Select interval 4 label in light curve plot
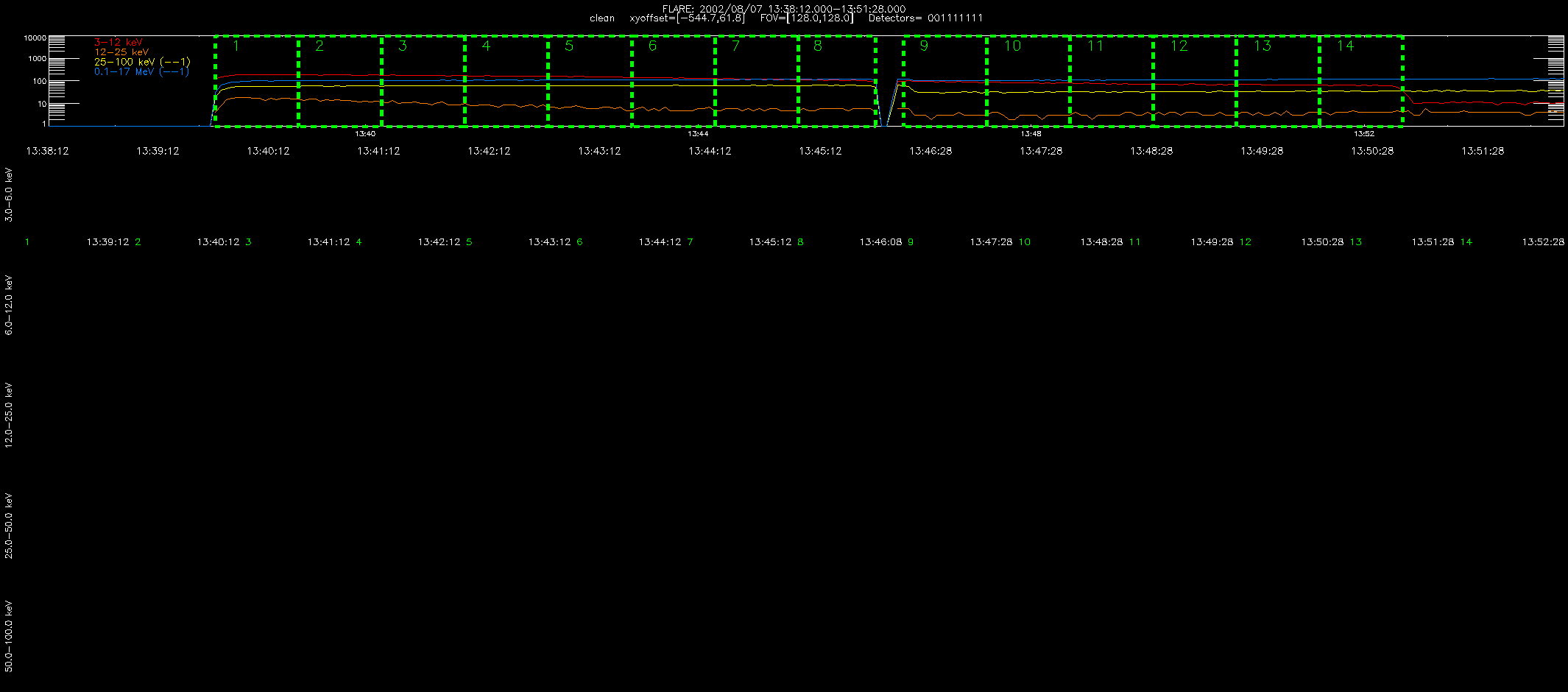 (x=485, y=46)
